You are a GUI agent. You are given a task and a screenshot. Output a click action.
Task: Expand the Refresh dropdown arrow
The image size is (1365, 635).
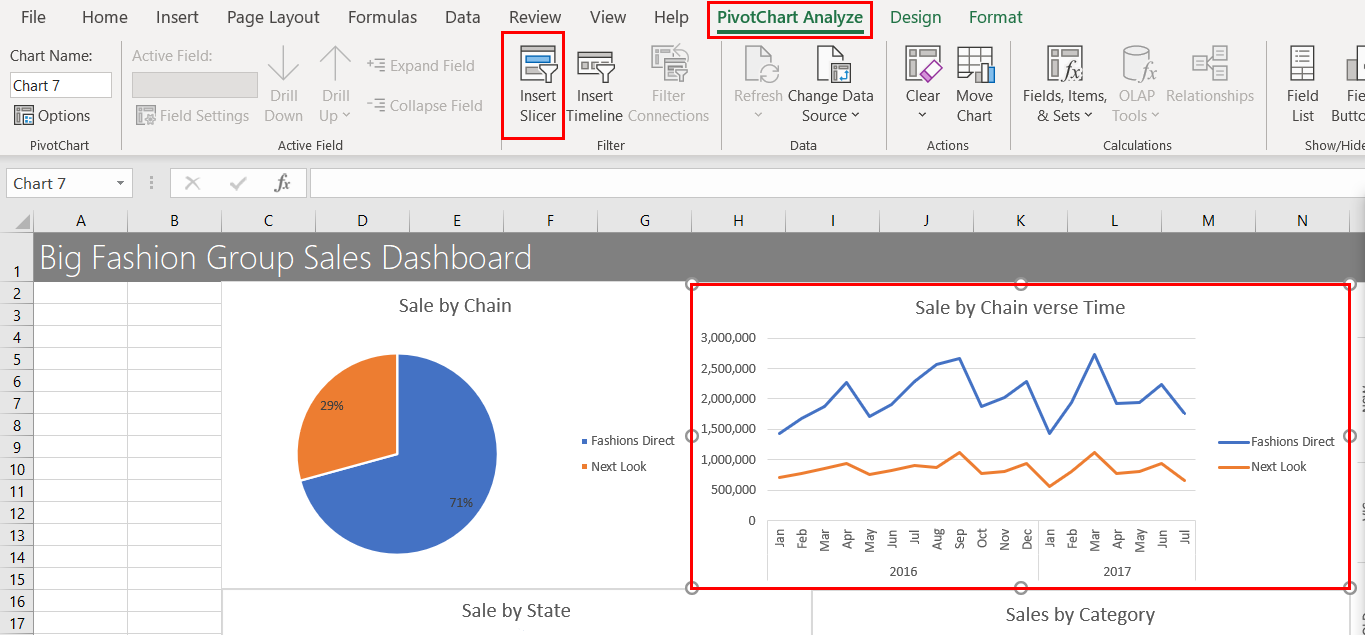[757, 116]
